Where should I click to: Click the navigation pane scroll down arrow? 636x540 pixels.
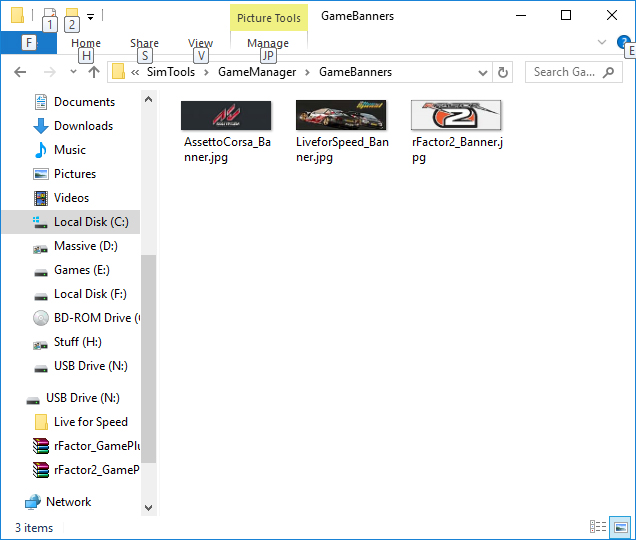click(148, 508)
